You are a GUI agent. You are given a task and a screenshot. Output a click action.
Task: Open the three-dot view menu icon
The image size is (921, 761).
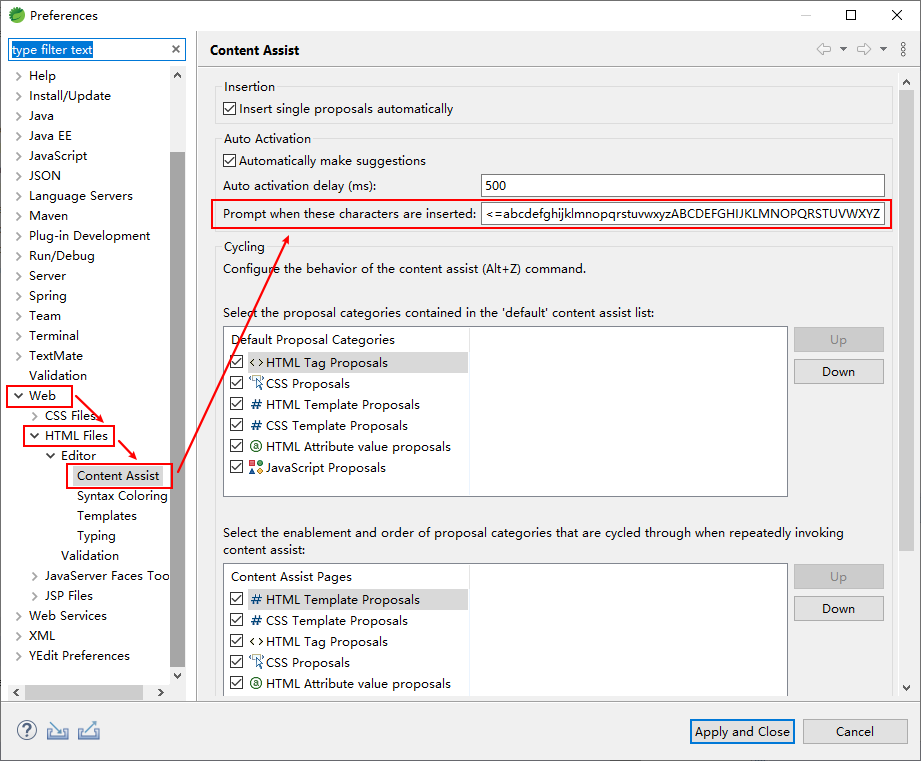pos(903,49)
